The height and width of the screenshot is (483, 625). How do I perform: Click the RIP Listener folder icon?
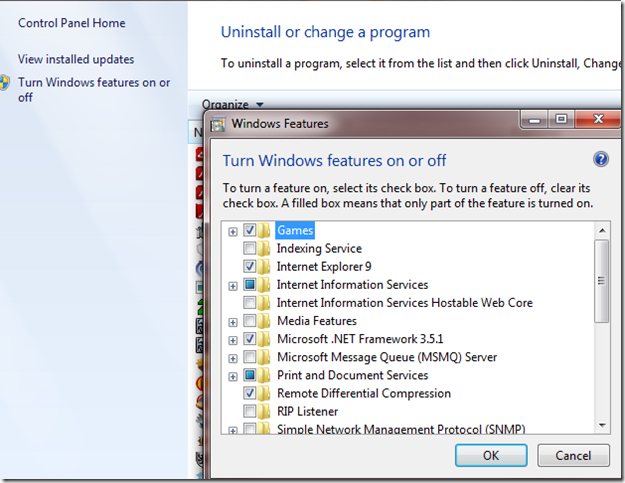[264, 411]
